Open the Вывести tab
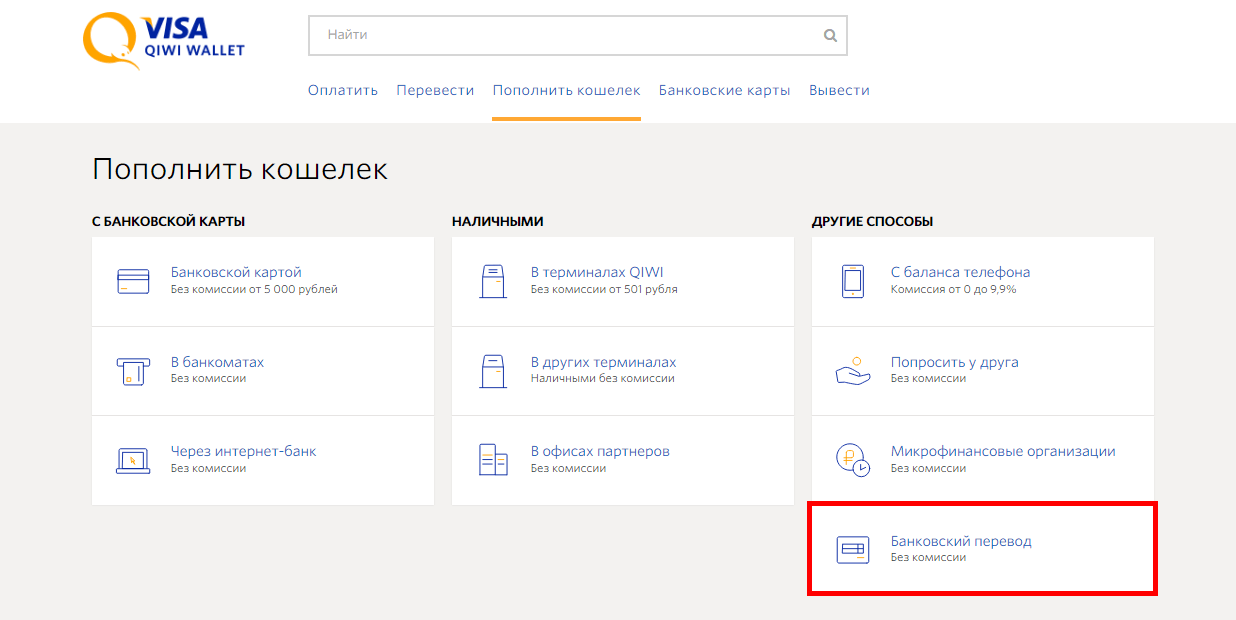The image size is (1236, 620). click(839, 90)
